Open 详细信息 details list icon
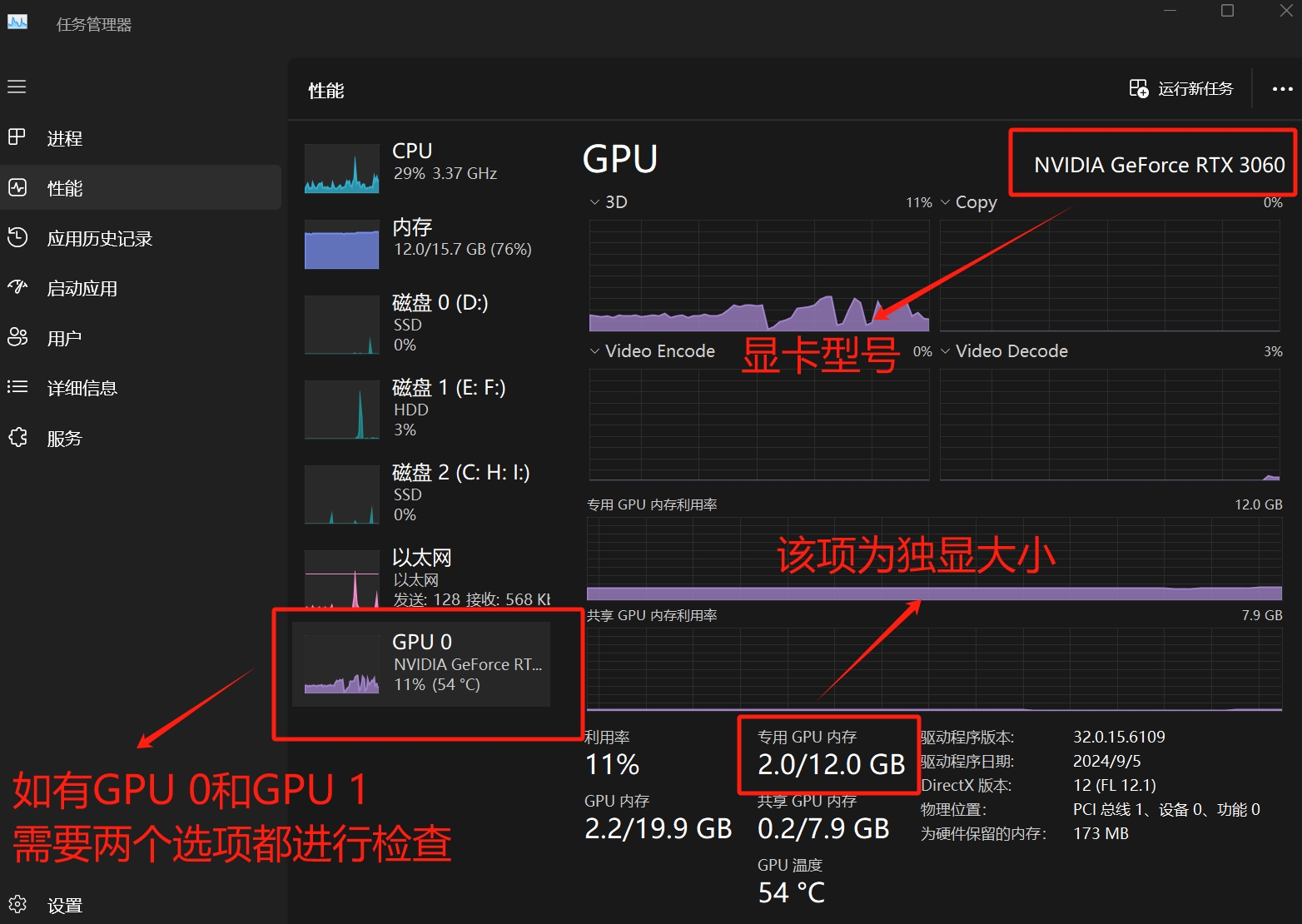Viewport: 1302px width, 924px height. pos(17,387)
